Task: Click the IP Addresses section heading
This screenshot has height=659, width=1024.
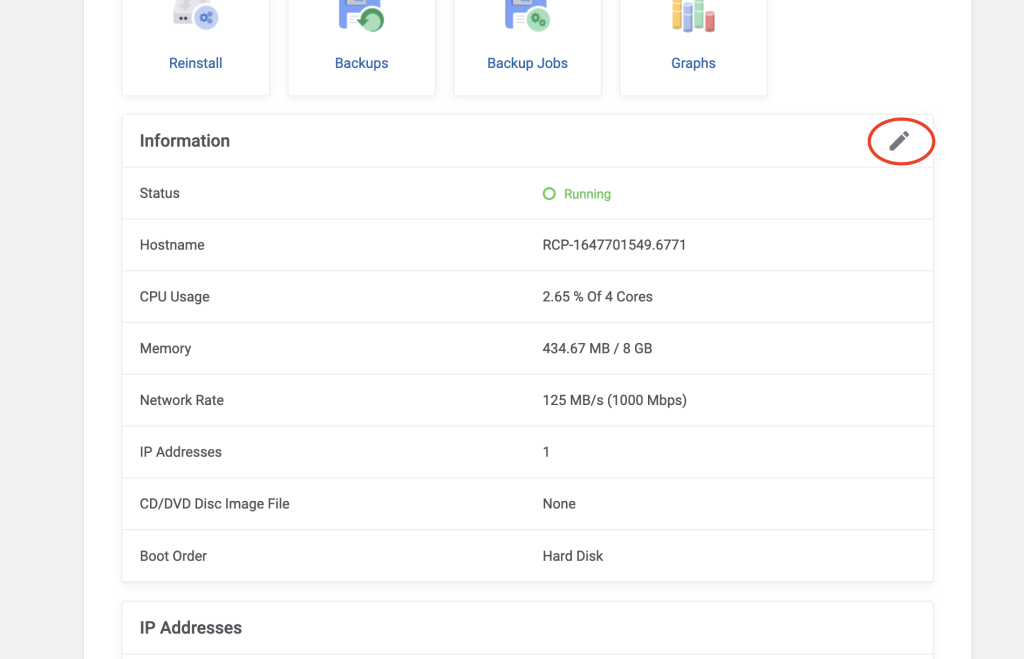Action: [191, 628]
